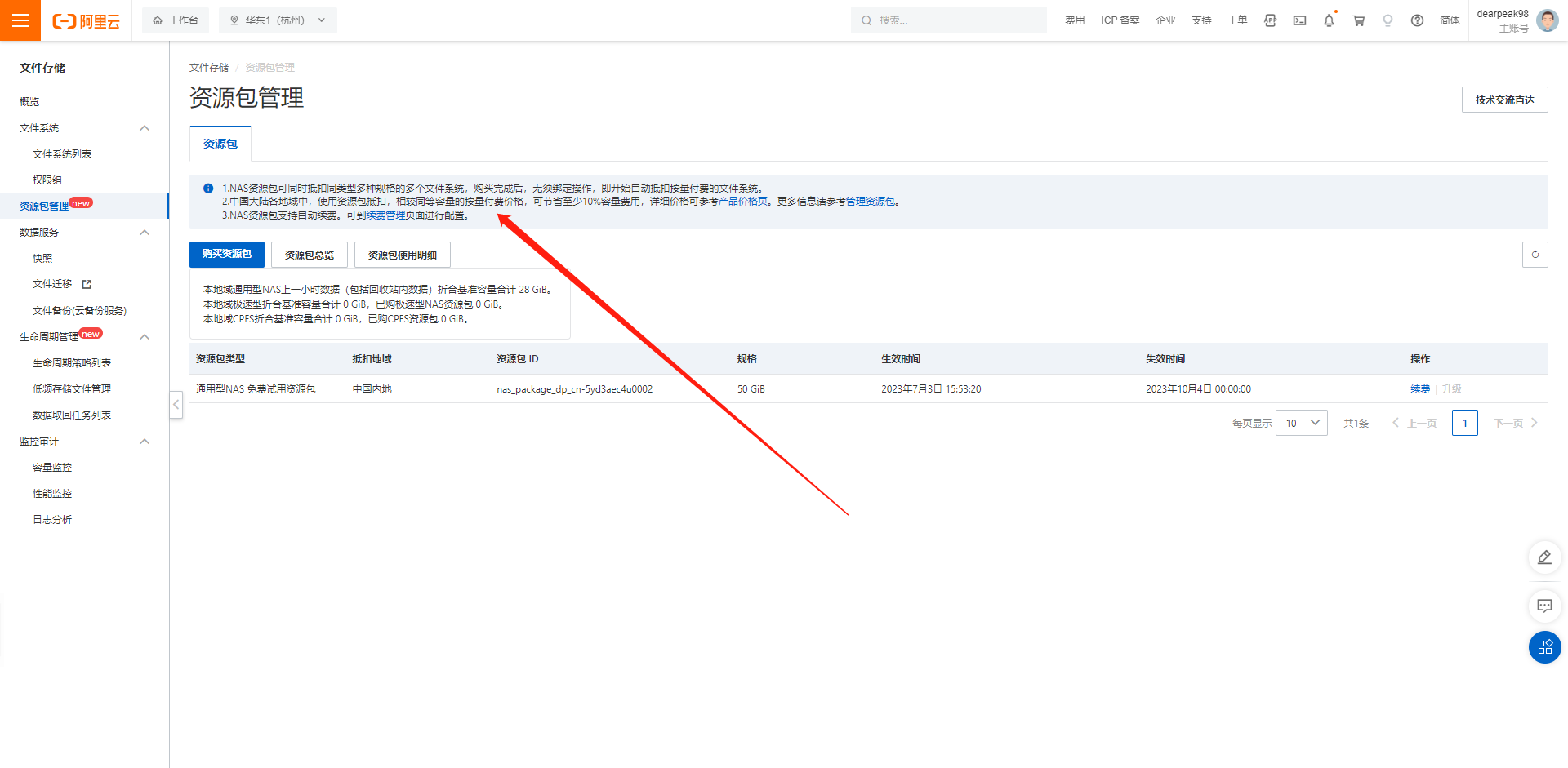Go to the 上一页 previous page
1568x768 pixels.
tap(1414, 423)
